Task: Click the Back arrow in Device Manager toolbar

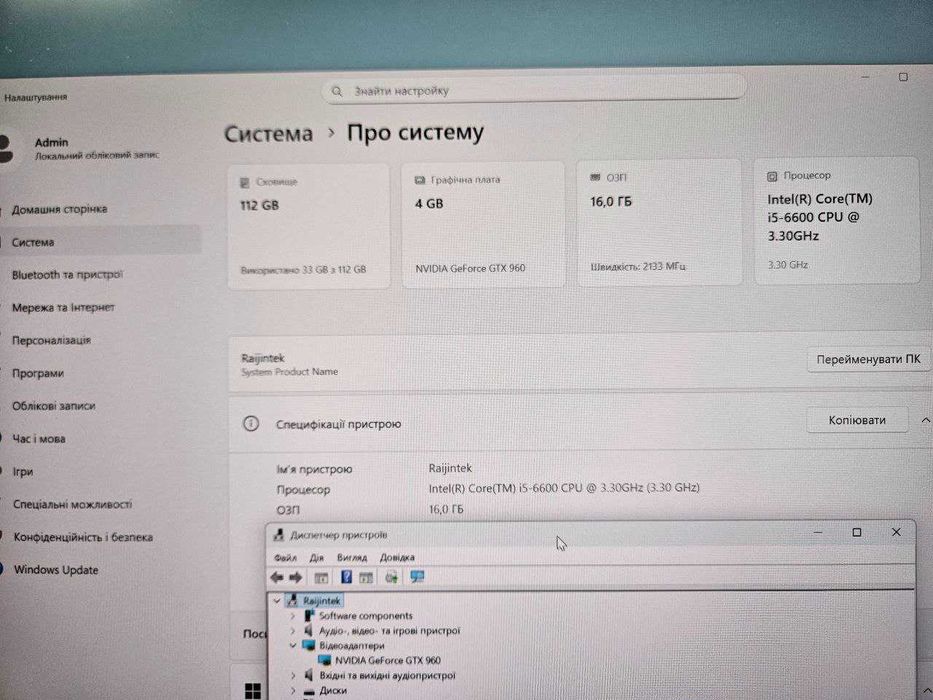Action: click(x=277, y=577)
